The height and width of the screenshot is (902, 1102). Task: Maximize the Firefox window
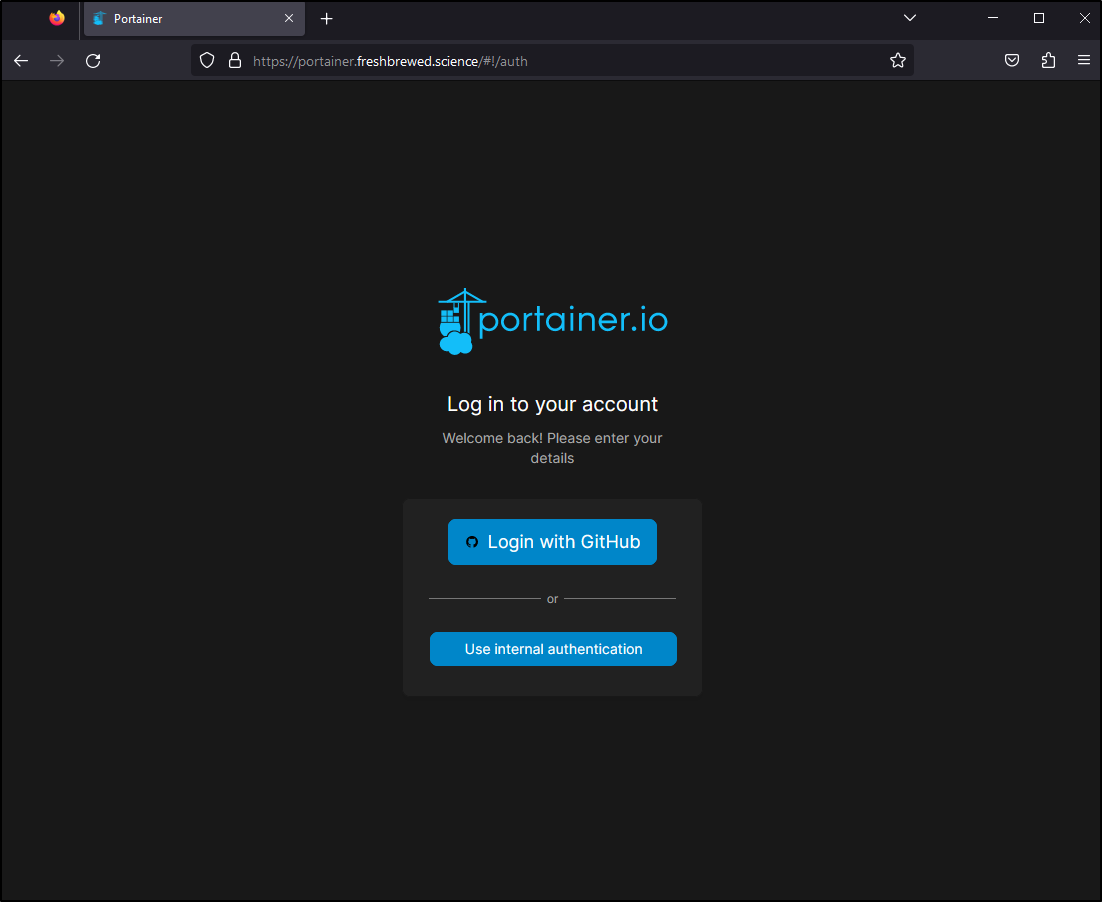(1039, 18)
